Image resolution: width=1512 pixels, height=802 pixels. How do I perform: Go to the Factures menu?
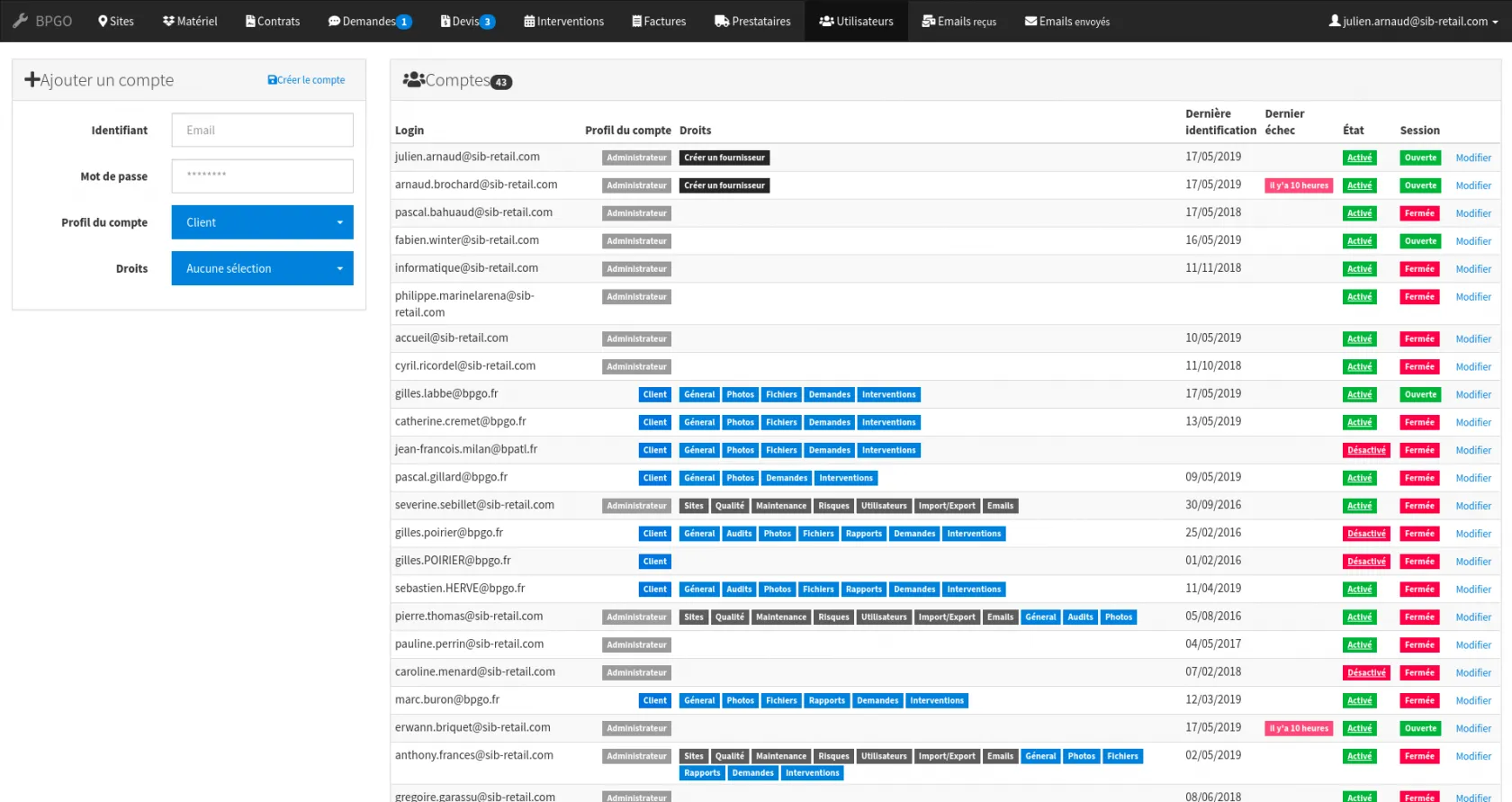tap(659, 21)
